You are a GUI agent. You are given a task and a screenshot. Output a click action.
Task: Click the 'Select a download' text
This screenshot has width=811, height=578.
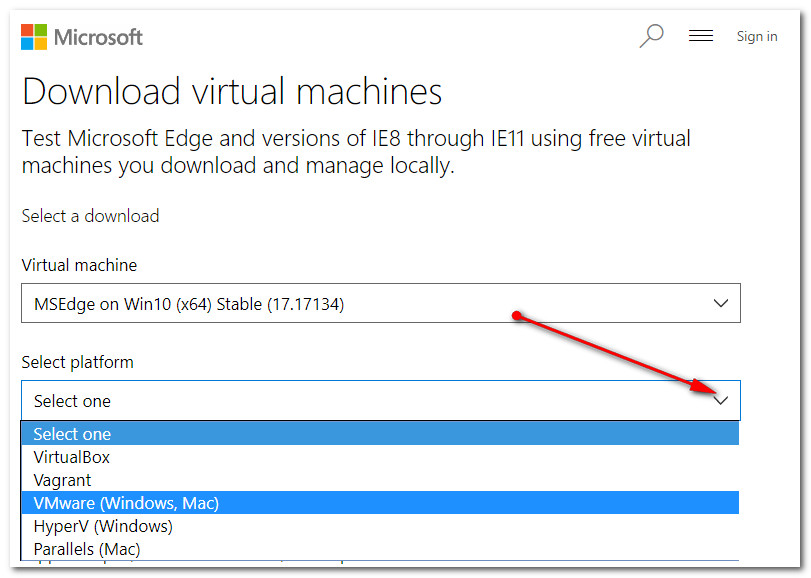pyautogui.click(x=91, y=216)
